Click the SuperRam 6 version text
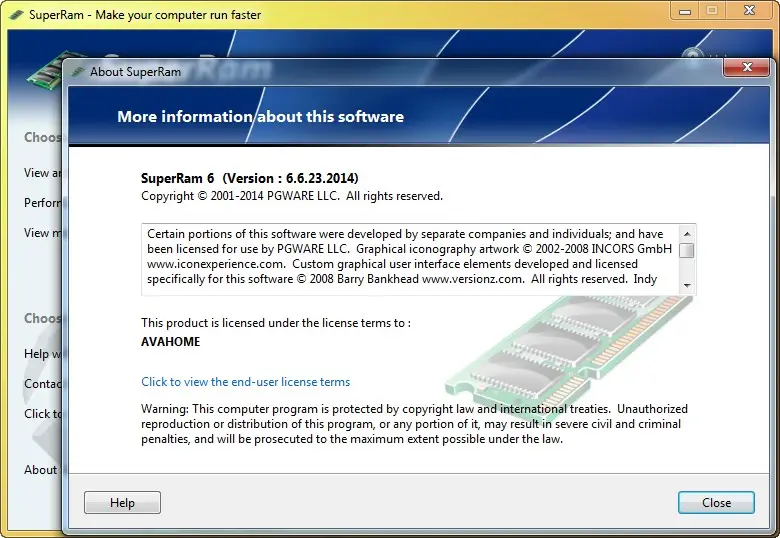Viewport: 780px width, 538px height. point(250,178)
